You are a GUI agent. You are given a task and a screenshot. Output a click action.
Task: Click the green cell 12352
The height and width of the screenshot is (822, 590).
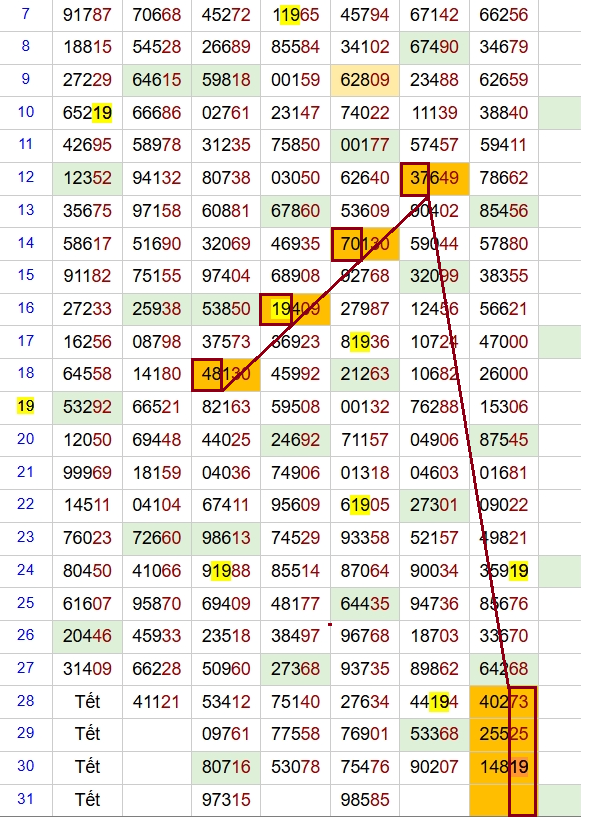pos(87,179)
